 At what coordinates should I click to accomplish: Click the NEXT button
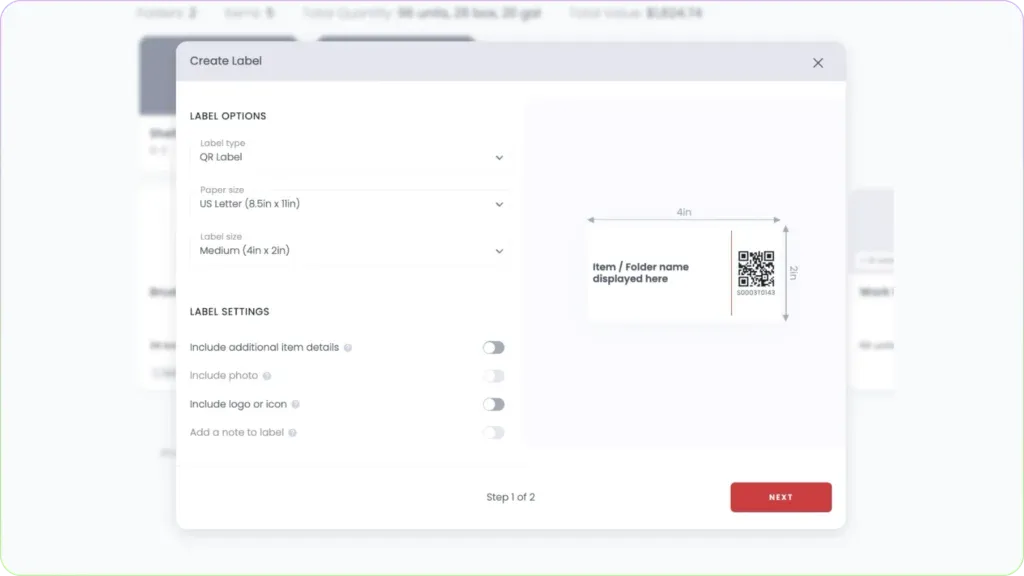(x=781, y=497)
